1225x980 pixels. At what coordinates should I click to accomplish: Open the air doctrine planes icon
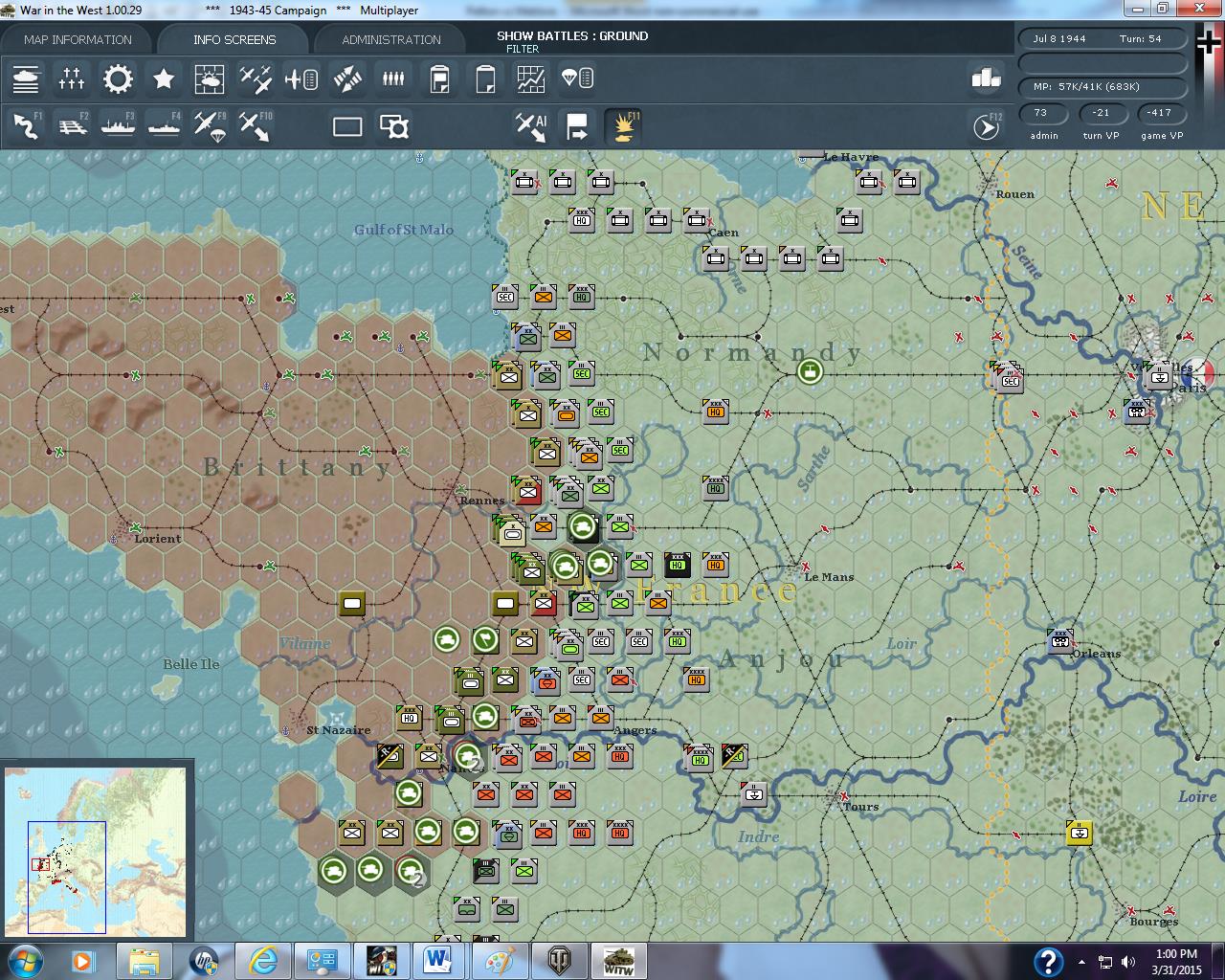point(256,78)
